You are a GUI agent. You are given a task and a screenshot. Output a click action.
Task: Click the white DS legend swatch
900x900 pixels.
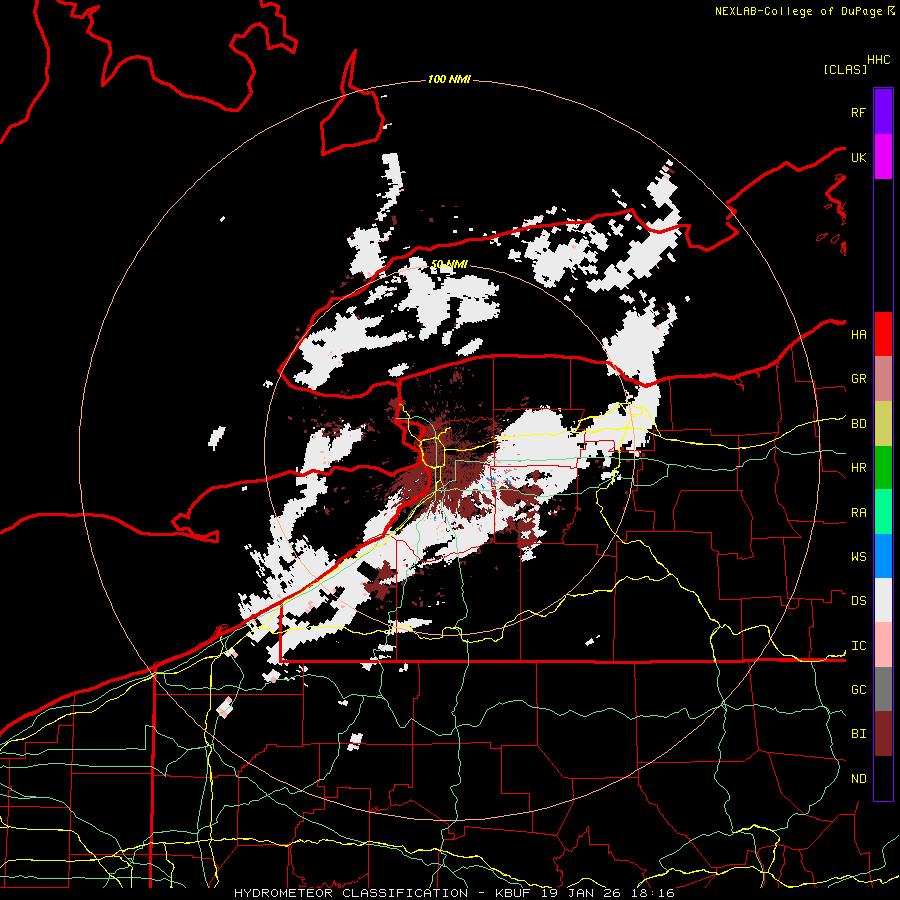tap(883, 600)
